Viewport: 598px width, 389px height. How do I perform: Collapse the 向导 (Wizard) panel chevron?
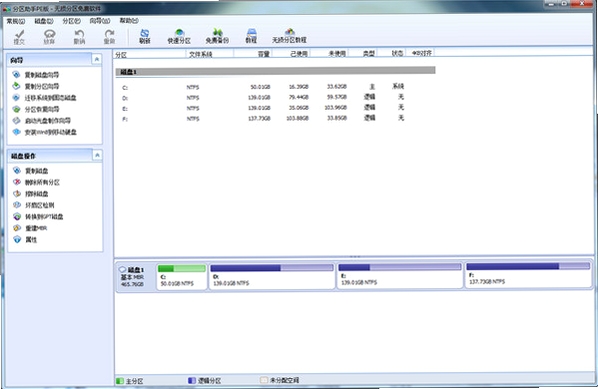[x=97, y=59]
